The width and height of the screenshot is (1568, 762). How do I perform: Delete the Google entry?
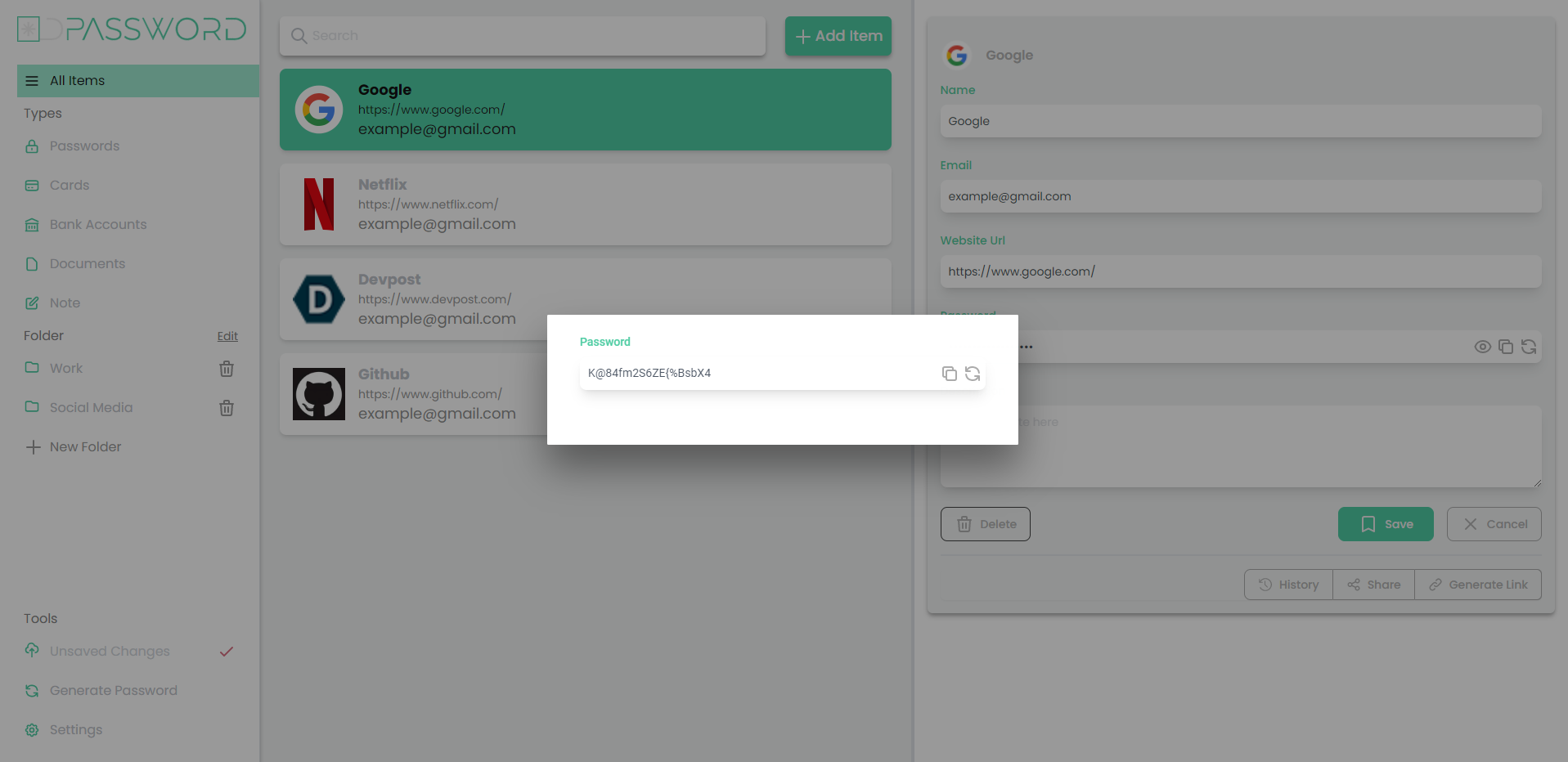click(986, 524)
